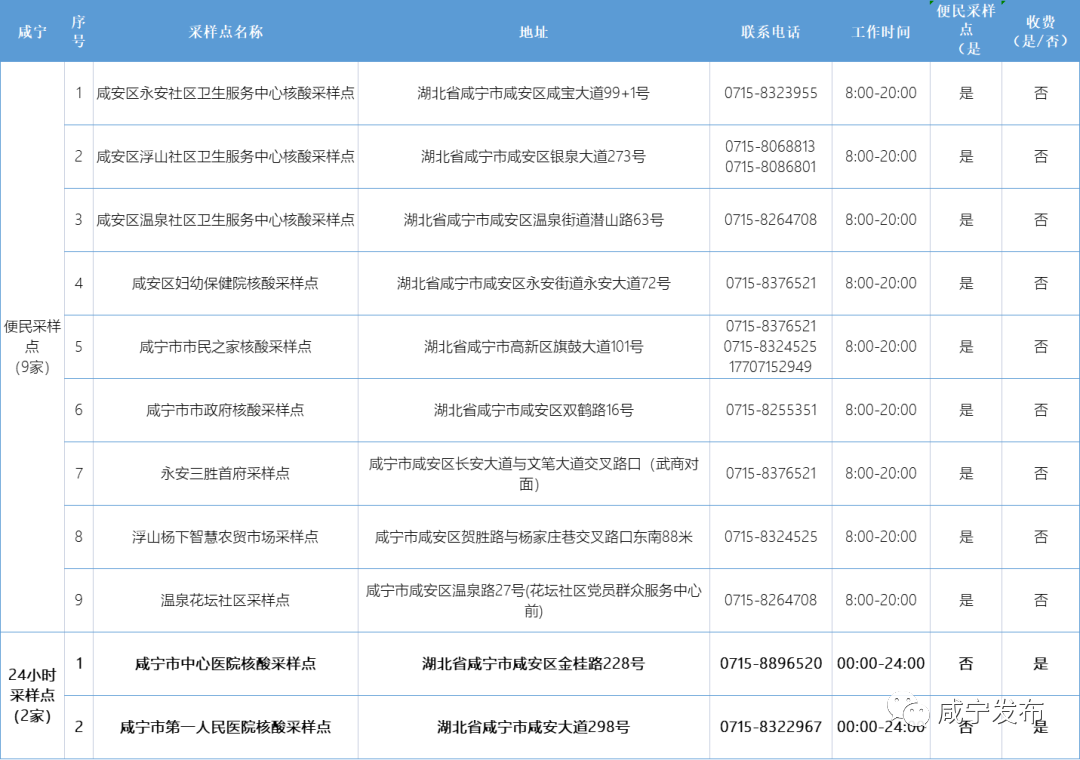The height and width of the screenshot is (760, 1080).
Task: Click phone number 0715-8896520
Action: click(770, 663)
